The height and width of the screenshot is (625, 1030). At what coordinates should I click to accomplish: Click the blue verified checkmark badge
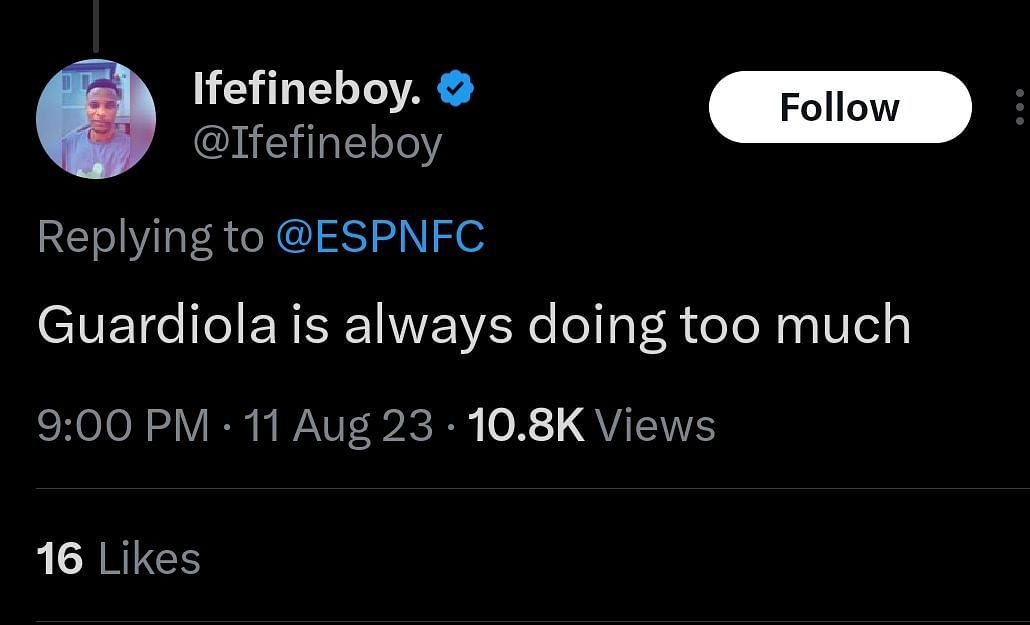pos(456,91)
